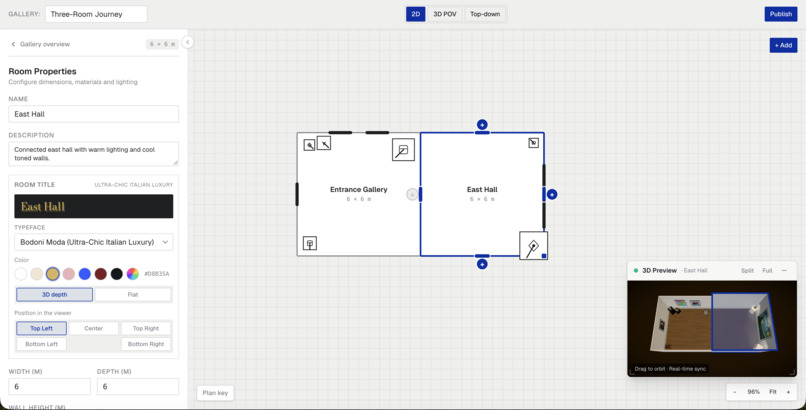Click the blue resize handle on East Hall's corner object
The width and height of the screenshot is (806, 410).
(x=544, y=255)
